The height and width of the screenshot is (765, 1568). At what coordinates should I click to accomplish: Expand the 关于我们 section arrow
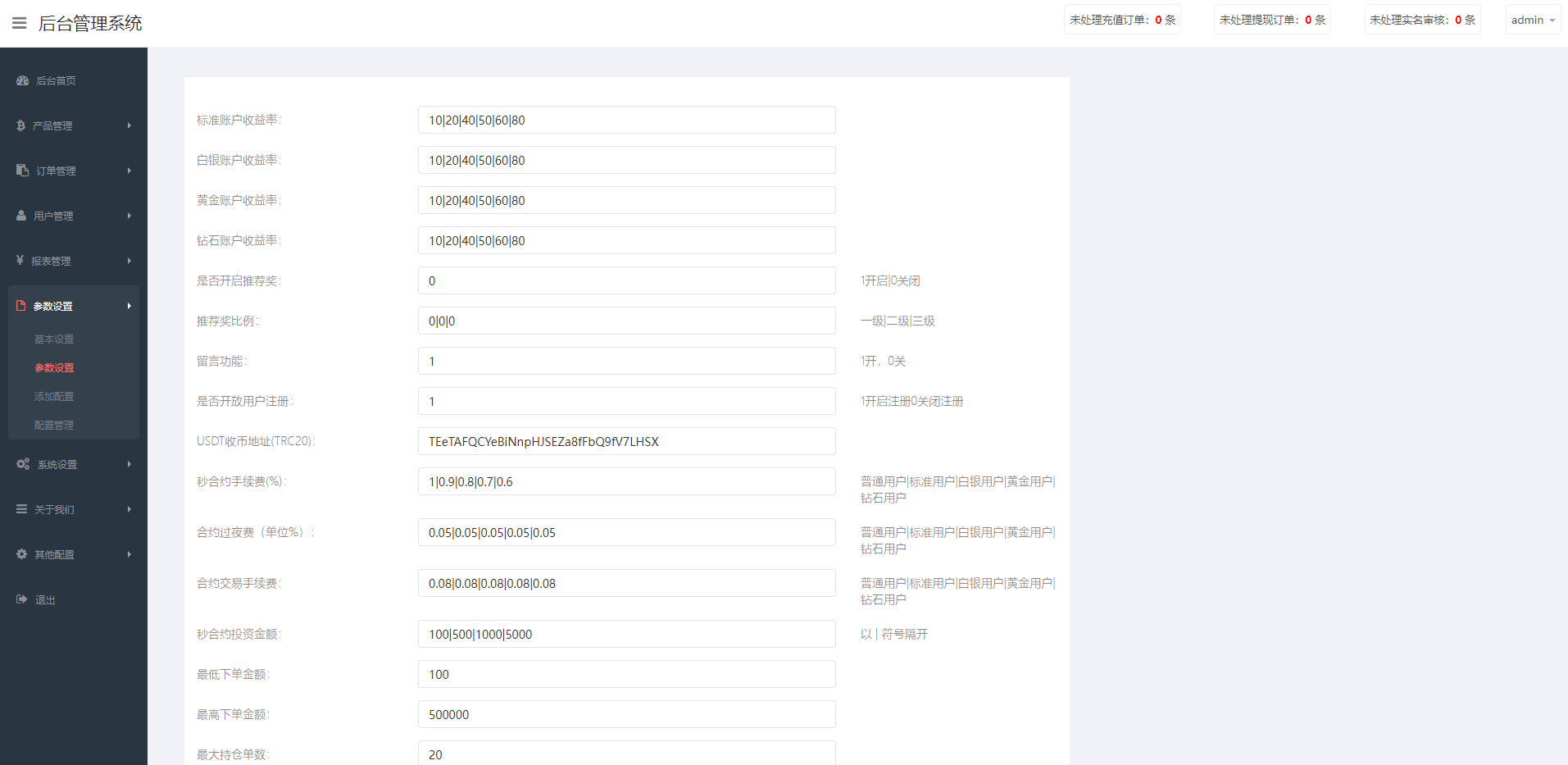tap(129, 508)
